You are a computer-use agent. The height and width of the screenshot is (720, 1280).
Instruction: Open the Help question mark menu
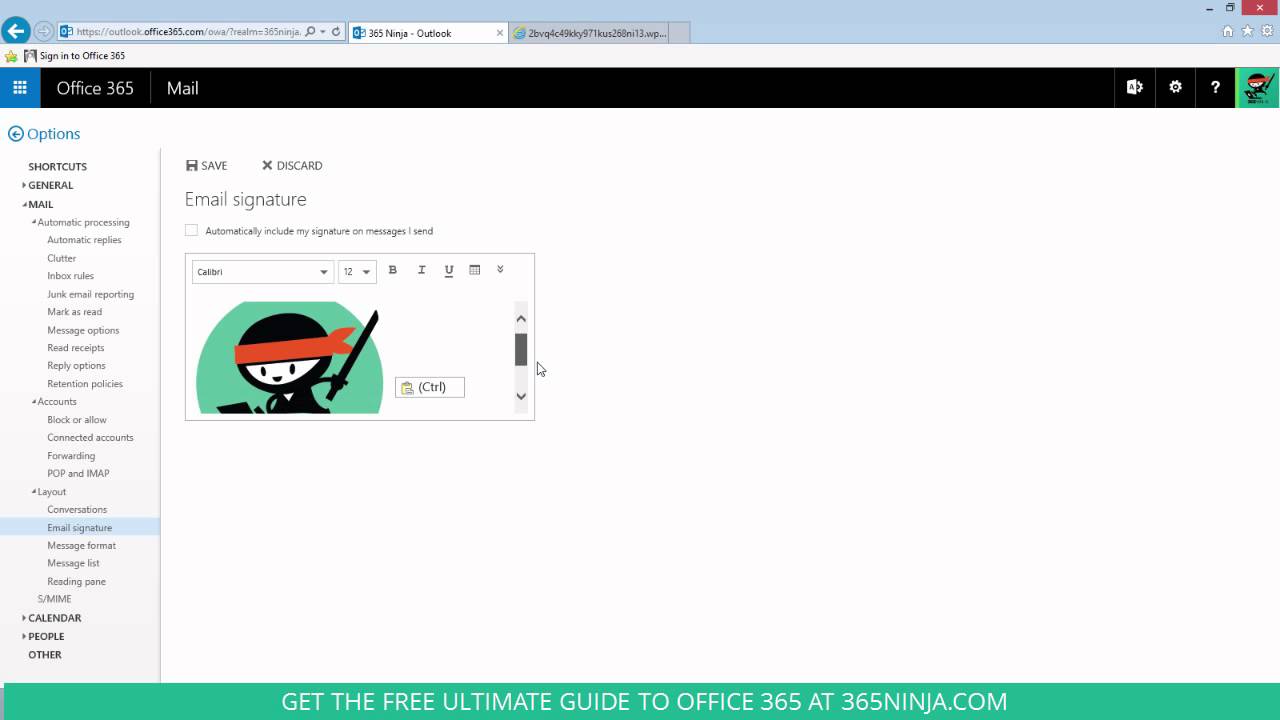[x=1215, y=87]
